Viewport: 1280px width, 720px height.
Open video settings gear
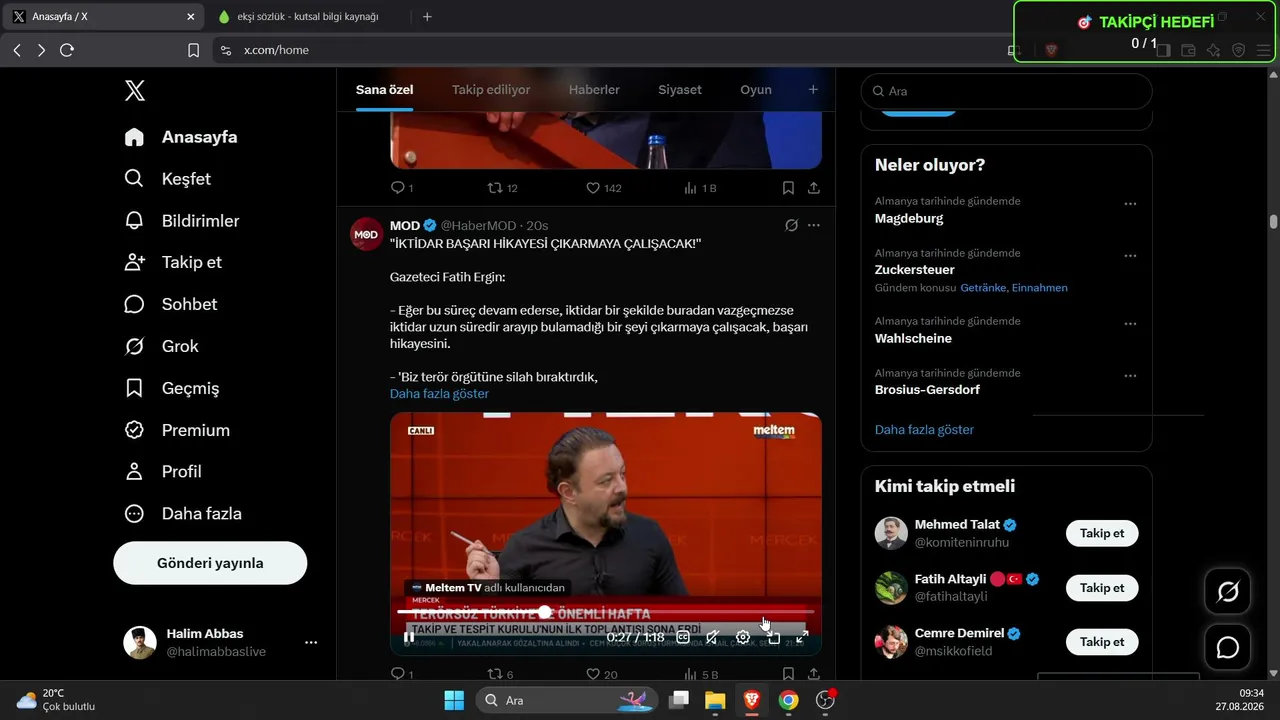pyautogui.click(x=743, y=637)
